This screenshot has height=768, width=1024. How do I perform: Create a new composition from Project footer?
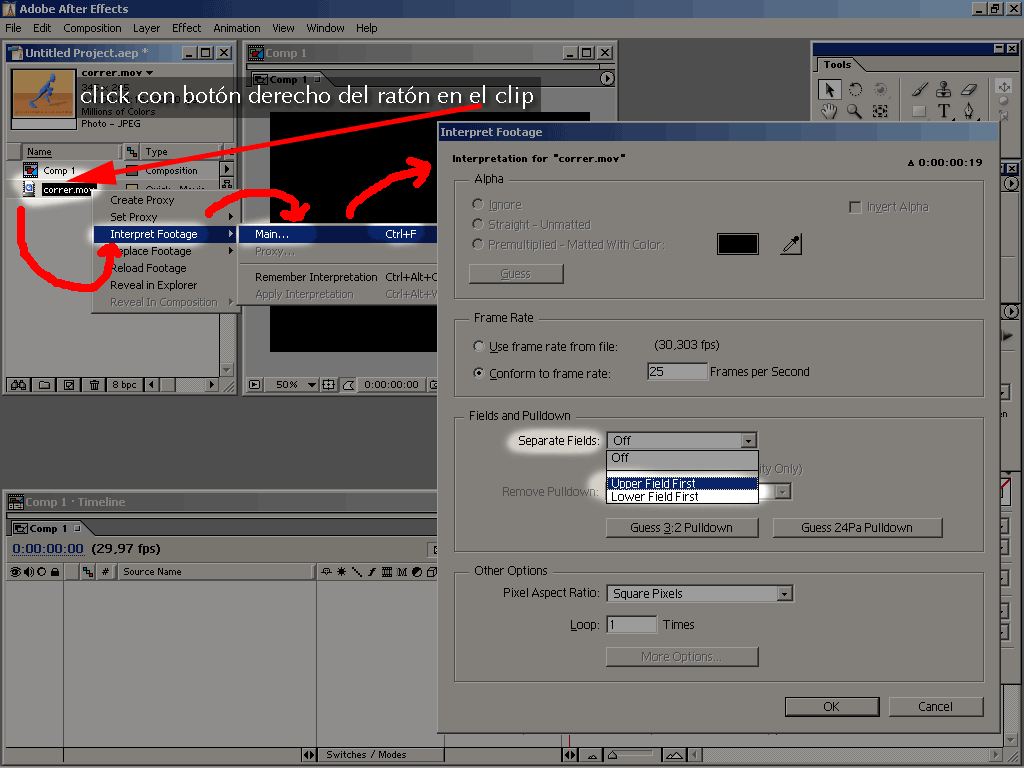click(x=69, y=385)
